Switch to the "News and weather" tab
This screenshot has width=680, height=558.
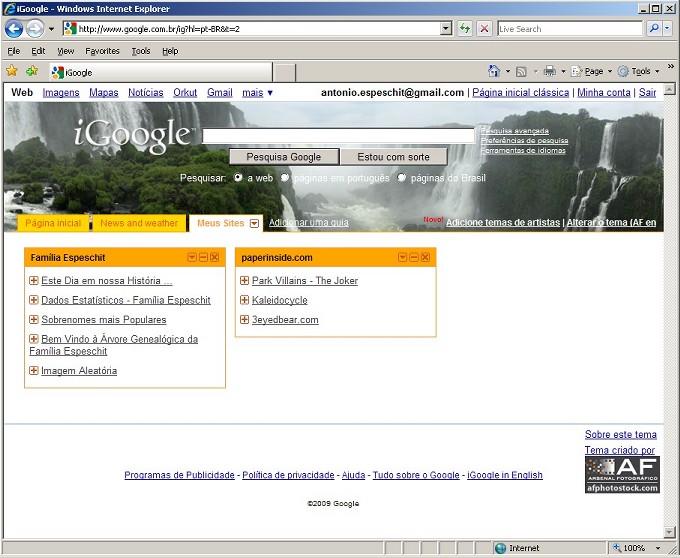pyautogui.click(x=139, y=223)
